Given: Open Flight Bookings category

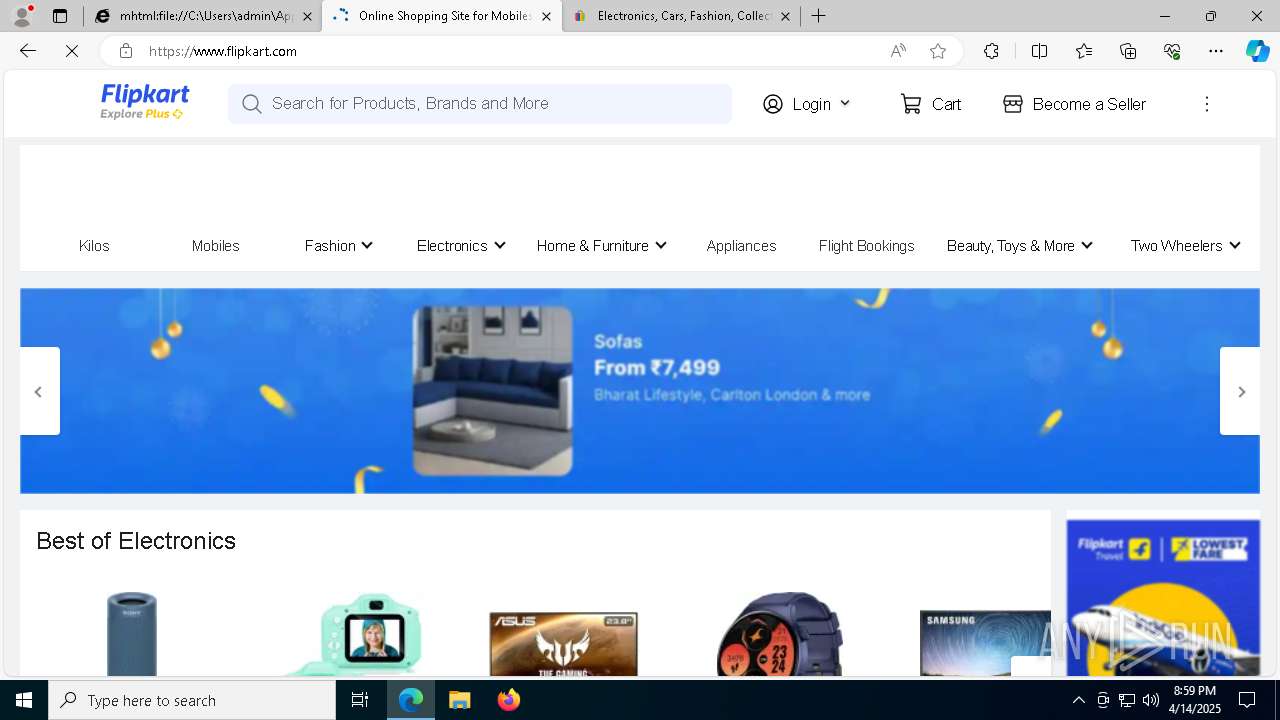Looking at the screenshot, I should click(867, 246).
